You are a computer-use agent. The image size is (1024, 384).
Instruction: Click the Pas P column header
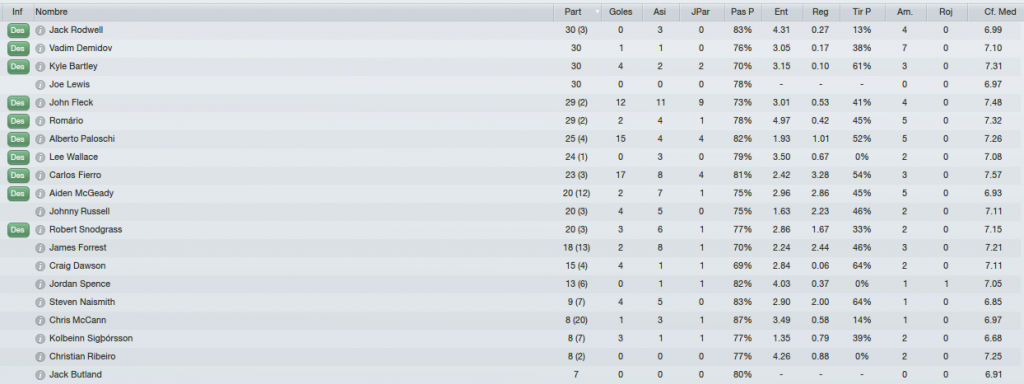742,12
